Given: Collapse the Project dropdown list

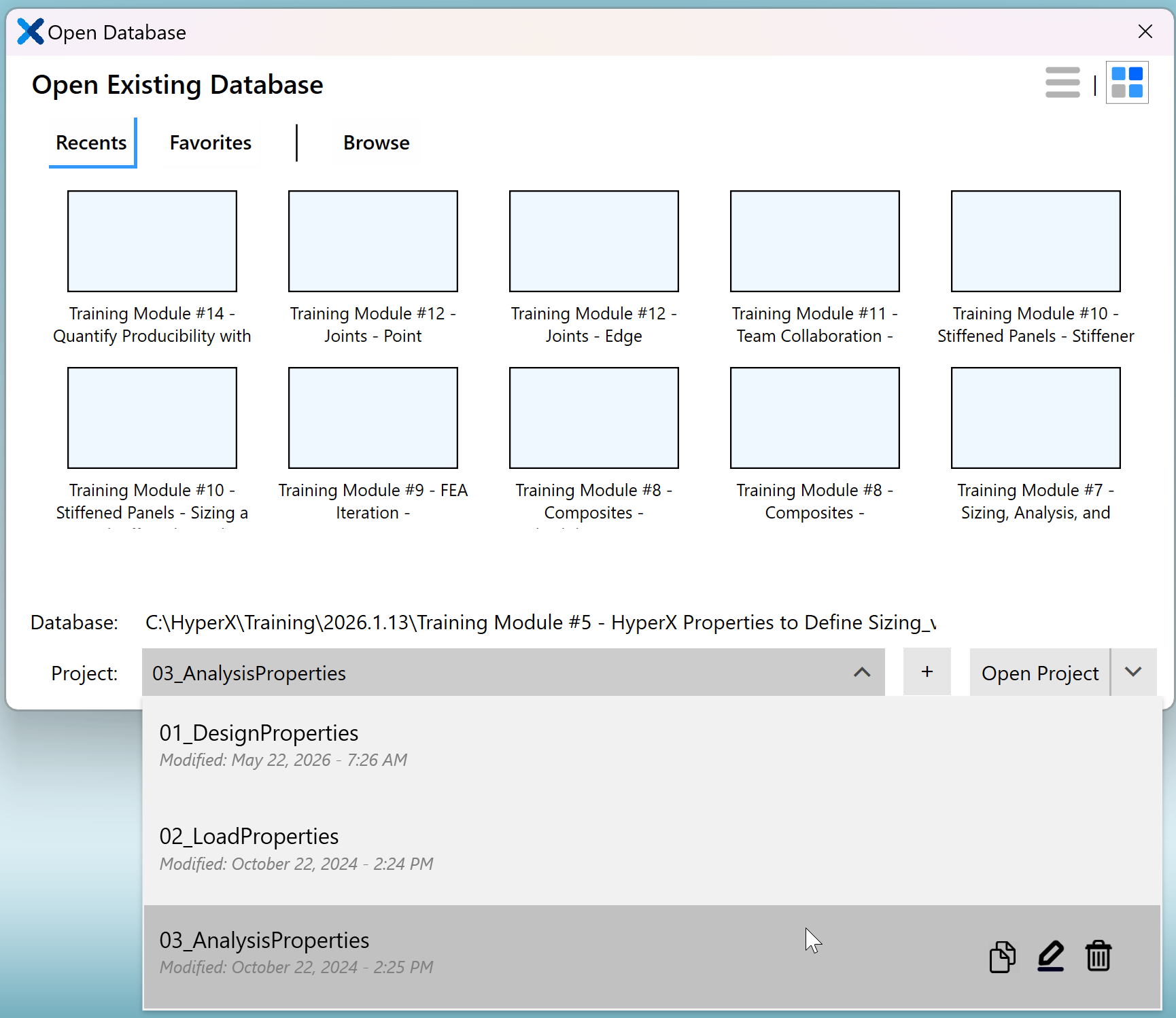Looking at the screenshot, I should (x=862, y=672).
